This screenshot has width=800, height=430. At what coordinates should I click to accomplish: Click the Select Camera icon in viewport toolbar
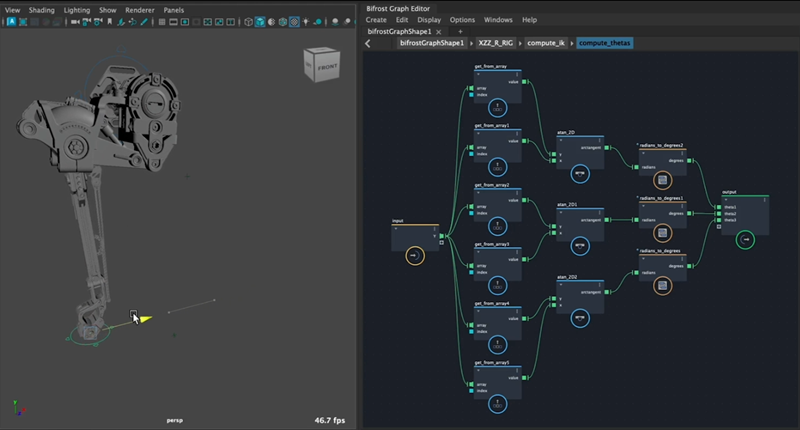[75, 22]
